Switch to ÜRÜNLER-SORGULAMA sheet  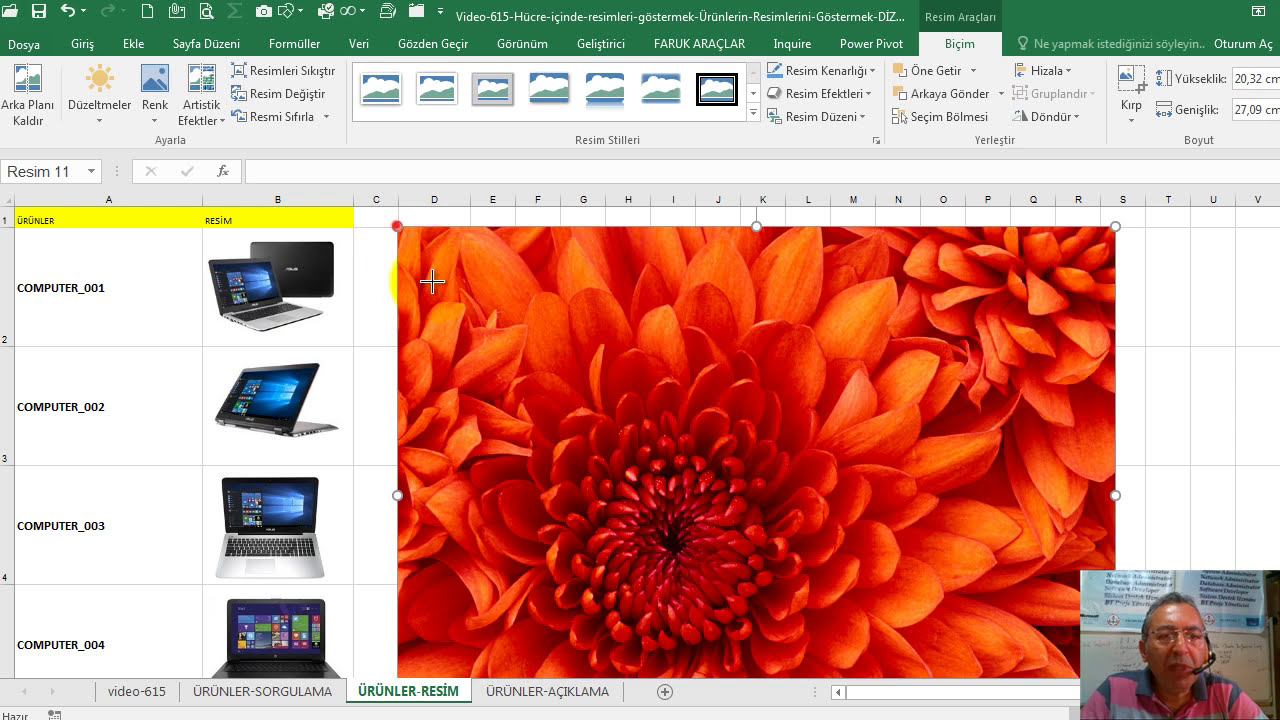(x=262, y=691)
